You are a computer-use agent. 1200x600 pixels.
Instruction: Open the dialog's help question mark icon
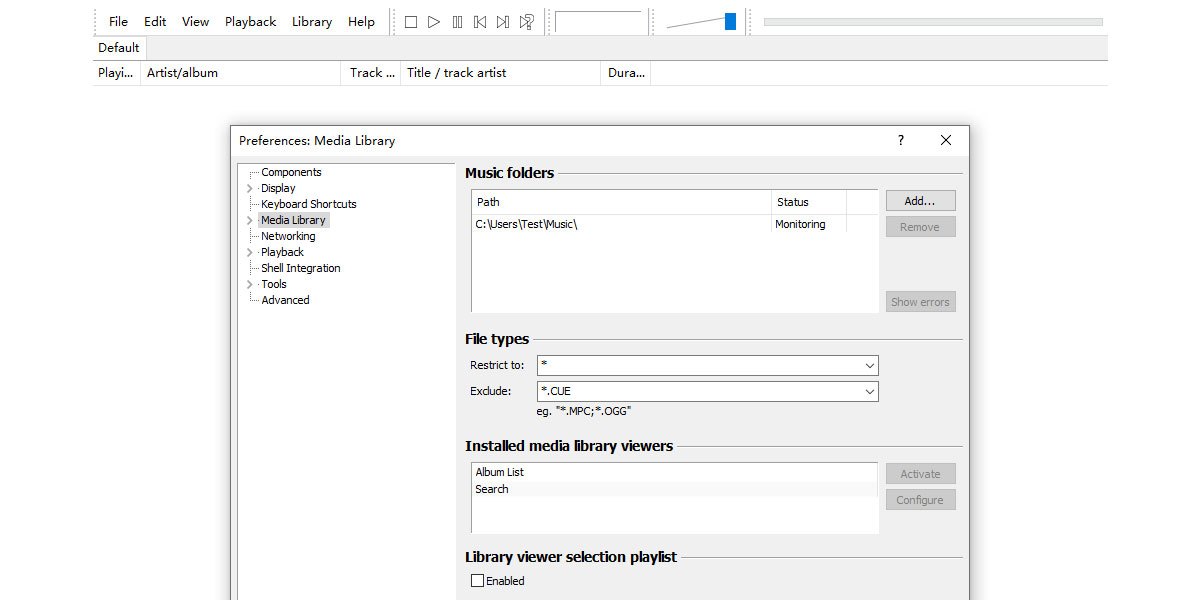click(x=900, y=140)
